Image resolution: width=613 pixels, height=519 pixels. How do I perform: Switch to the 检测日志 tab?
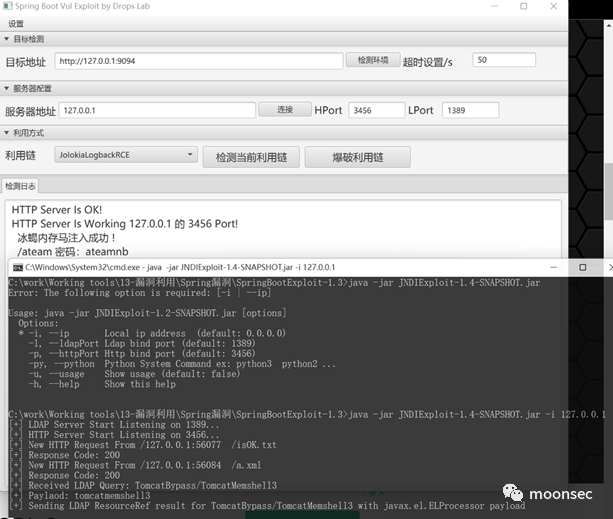pos(20,186)
